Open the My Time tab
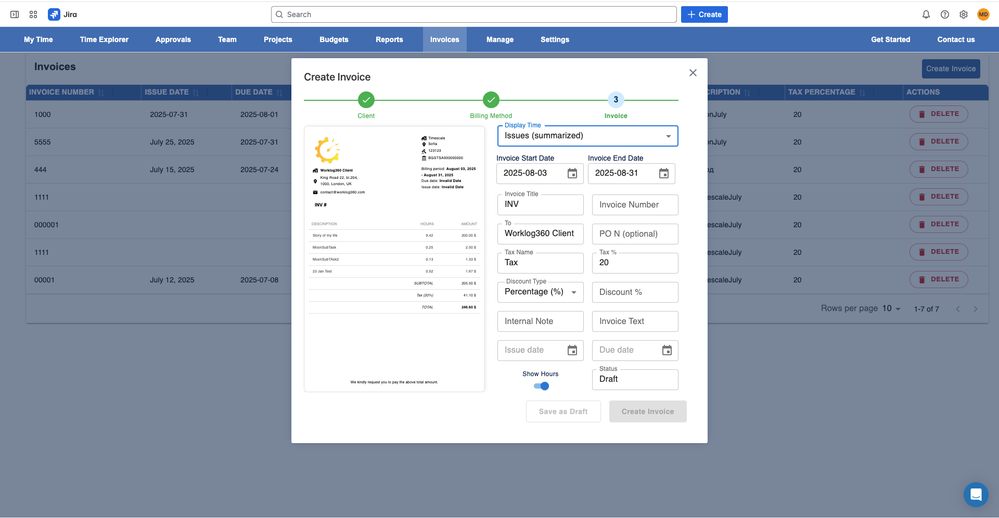This screenshot has height=518, width=999. (38, 40)
